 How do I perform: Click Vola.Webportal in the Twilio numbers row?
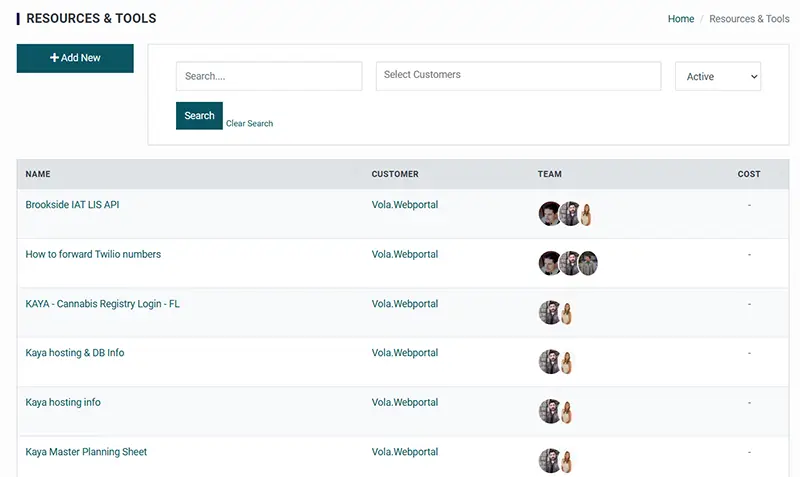(x=405, y=254)
